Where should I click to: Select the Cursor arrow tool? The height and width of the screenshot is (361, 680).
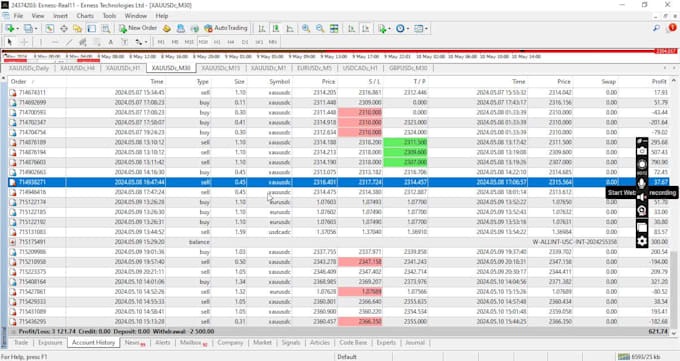pos(10,42)
